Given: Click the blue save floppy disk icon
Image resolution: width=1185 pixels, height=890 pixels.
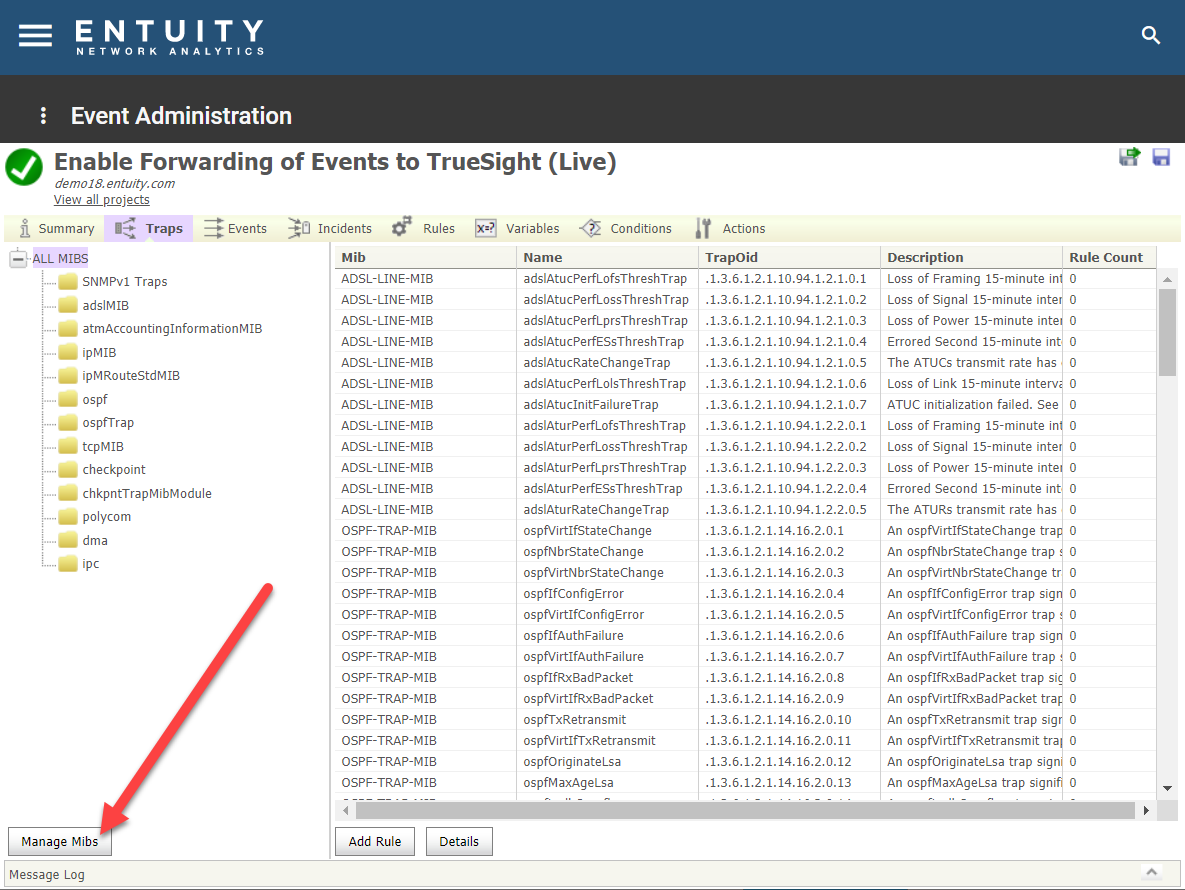Looking at the screenshot, I should tap(1161, 157).
